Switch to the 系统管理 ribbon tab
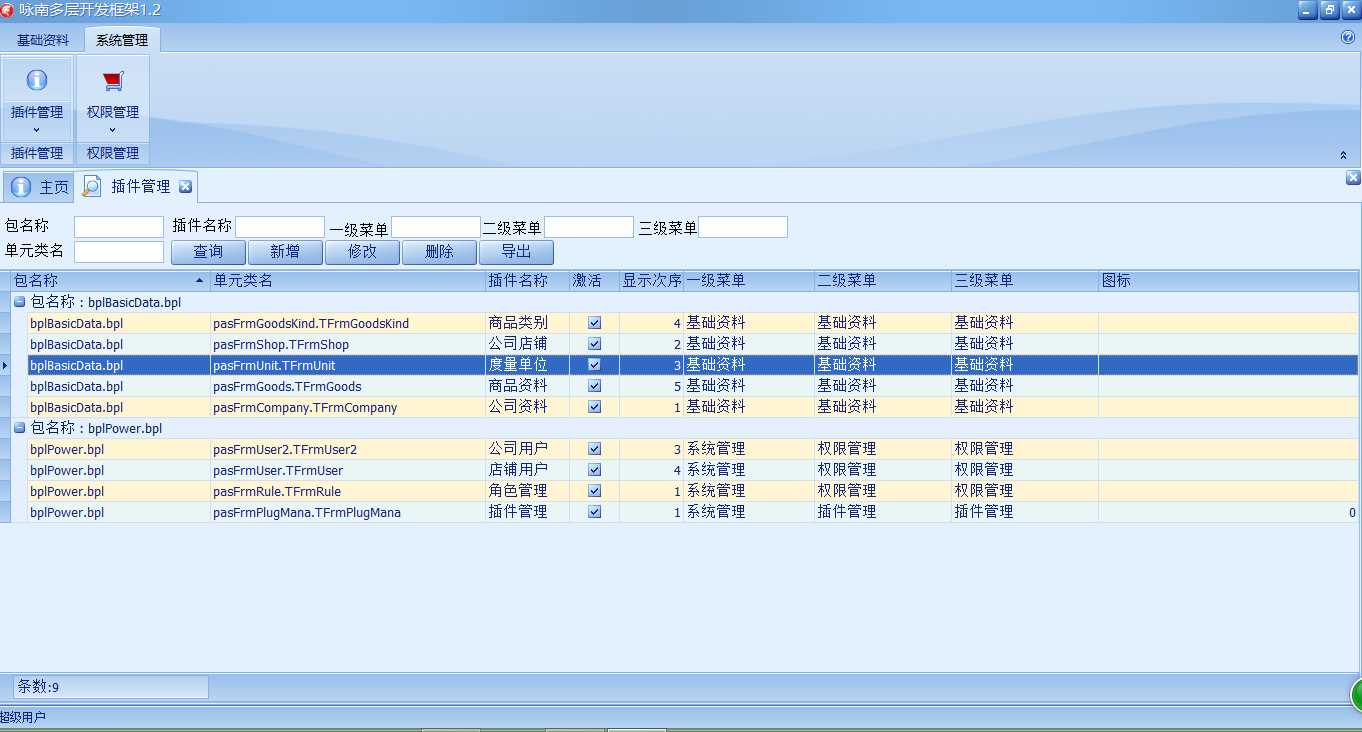 coord(122,40)
